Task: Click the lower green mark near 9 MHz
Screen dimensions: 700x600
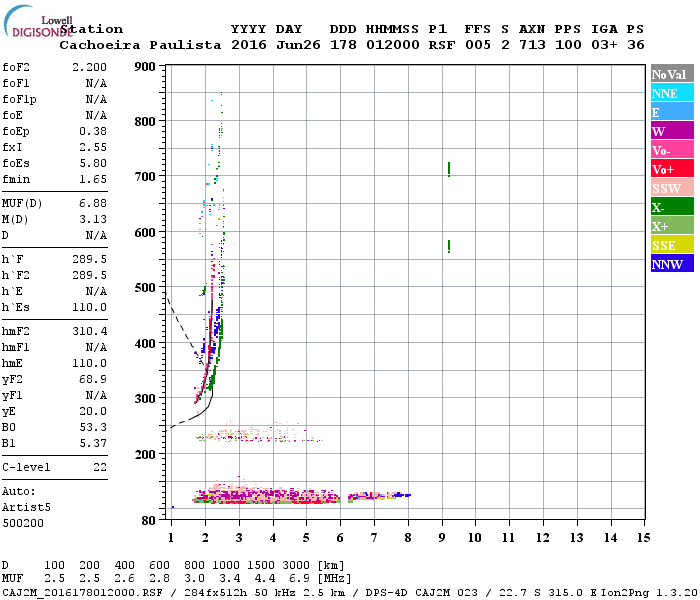Action: (x=449, y=246)
